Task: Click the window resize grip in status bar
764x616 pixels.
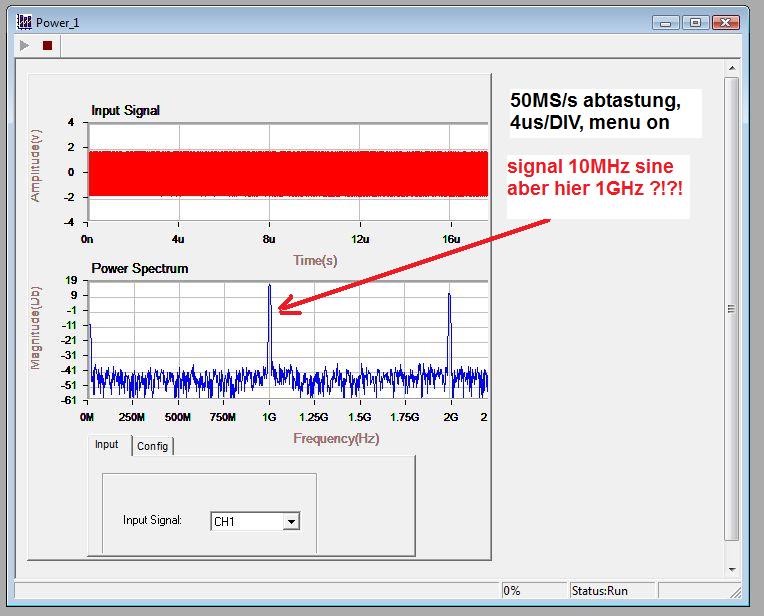Action: tap(736, 592)
